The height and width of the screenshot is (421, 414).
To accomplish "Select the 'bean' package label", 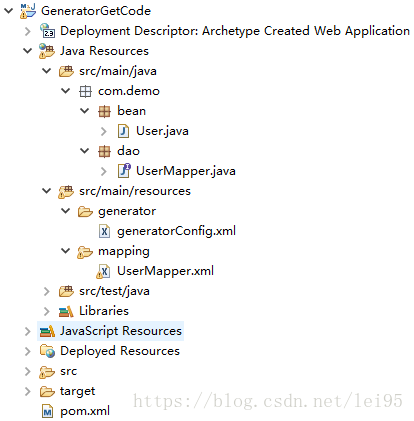I will (132, 111).
